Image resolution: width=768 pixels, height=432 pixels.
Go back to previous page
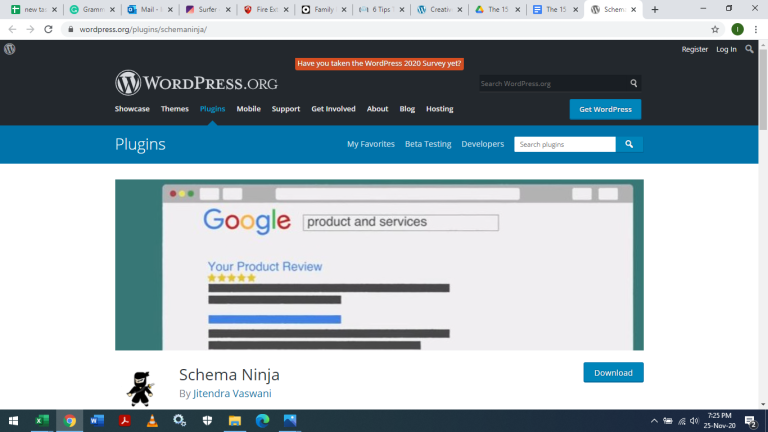pyautogui.click(x=12, y=29)
